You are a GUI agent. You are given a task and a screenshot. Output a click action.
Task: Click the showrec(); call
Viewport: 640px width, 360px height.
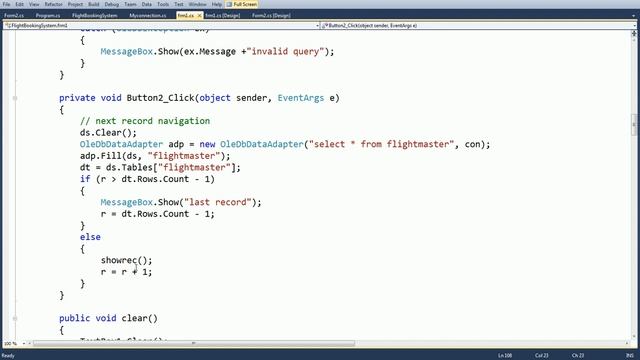tap(127, 260)
